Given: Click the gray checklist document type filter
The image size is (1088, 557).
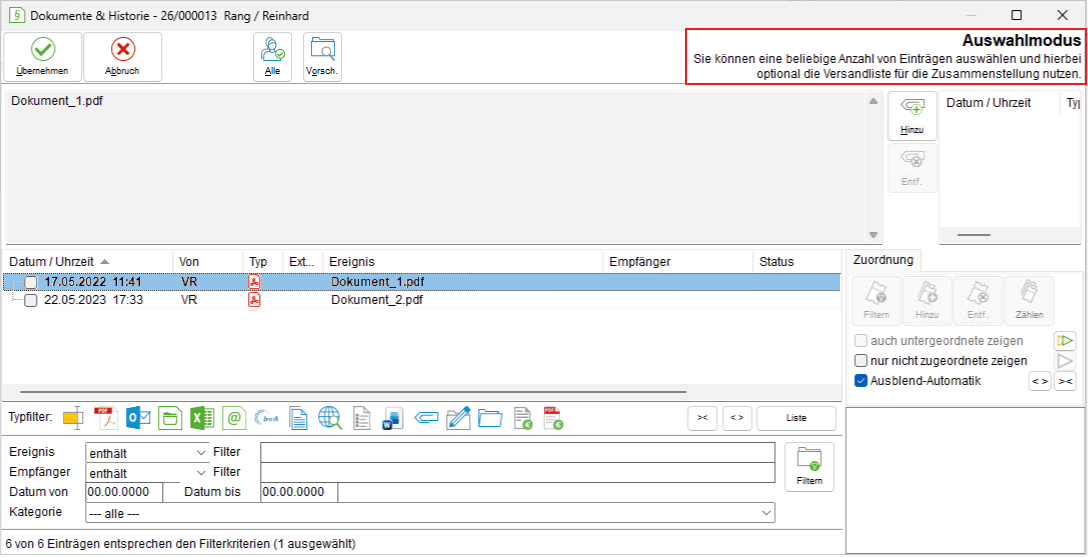Looking at the screenshot, I should 362,418.
